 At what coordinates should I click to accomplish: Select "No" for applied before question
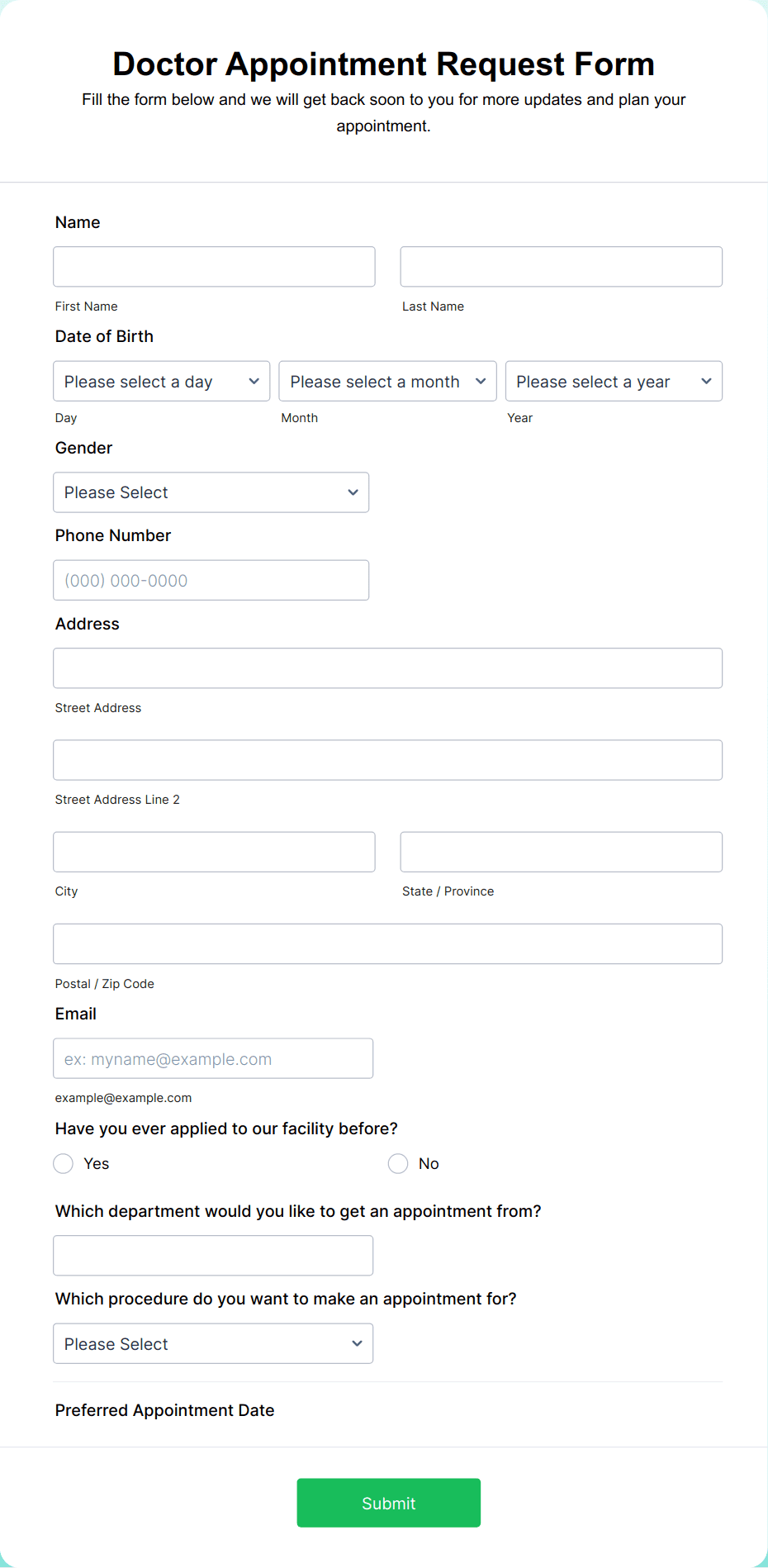tap(398, 1163)
